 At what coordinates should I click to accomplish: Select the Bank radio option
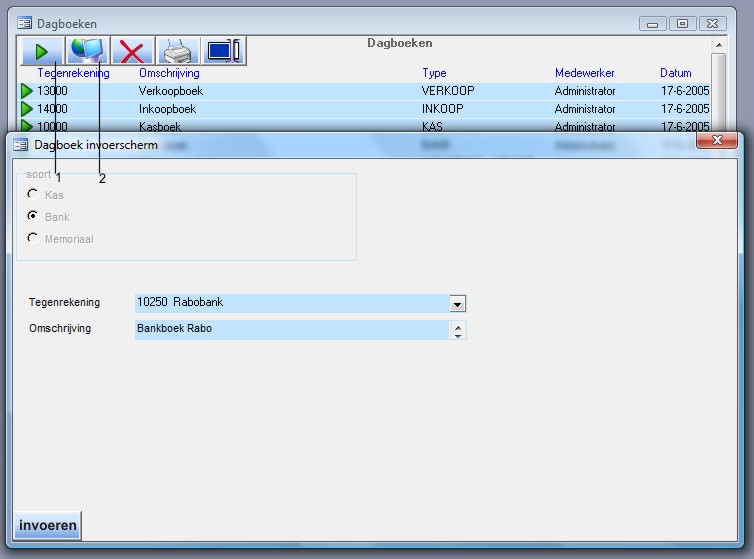point(33,216)
